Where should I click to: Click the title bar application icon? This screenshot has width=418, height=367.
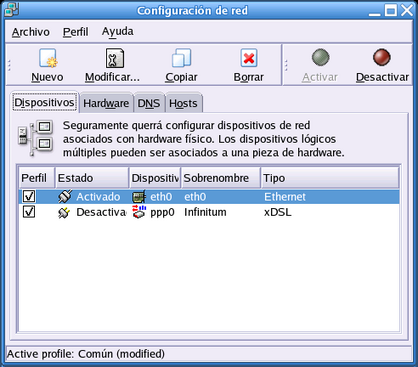pyautogui.click(x=11, y=10)
